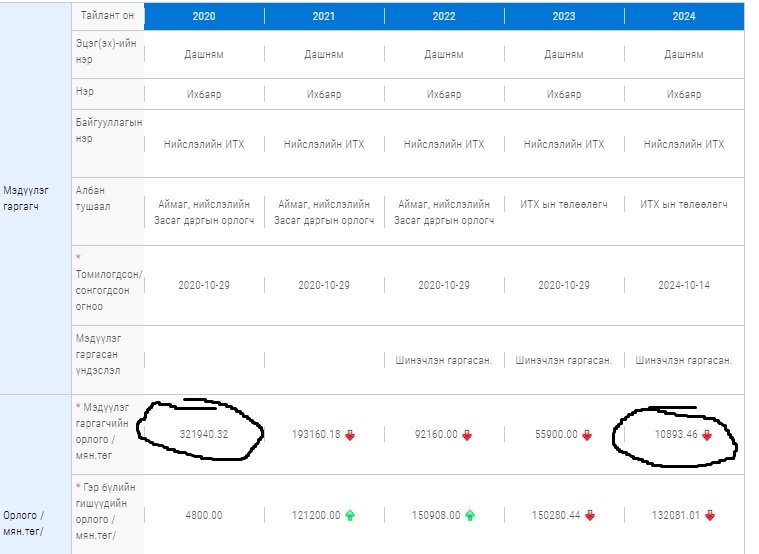Screen dimensions: 759x554
Task: Click red down arrow beside 92160.00
Action: click(467, 435)
